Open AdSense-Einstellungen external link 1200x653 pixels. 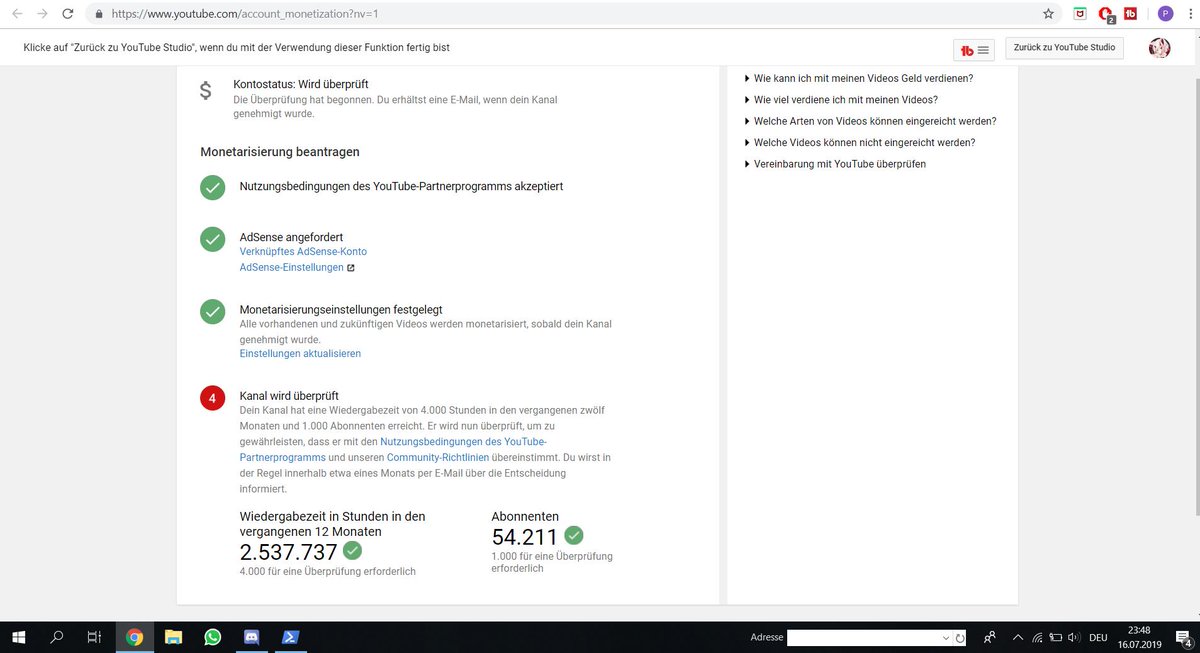click(x=297, y=268)
